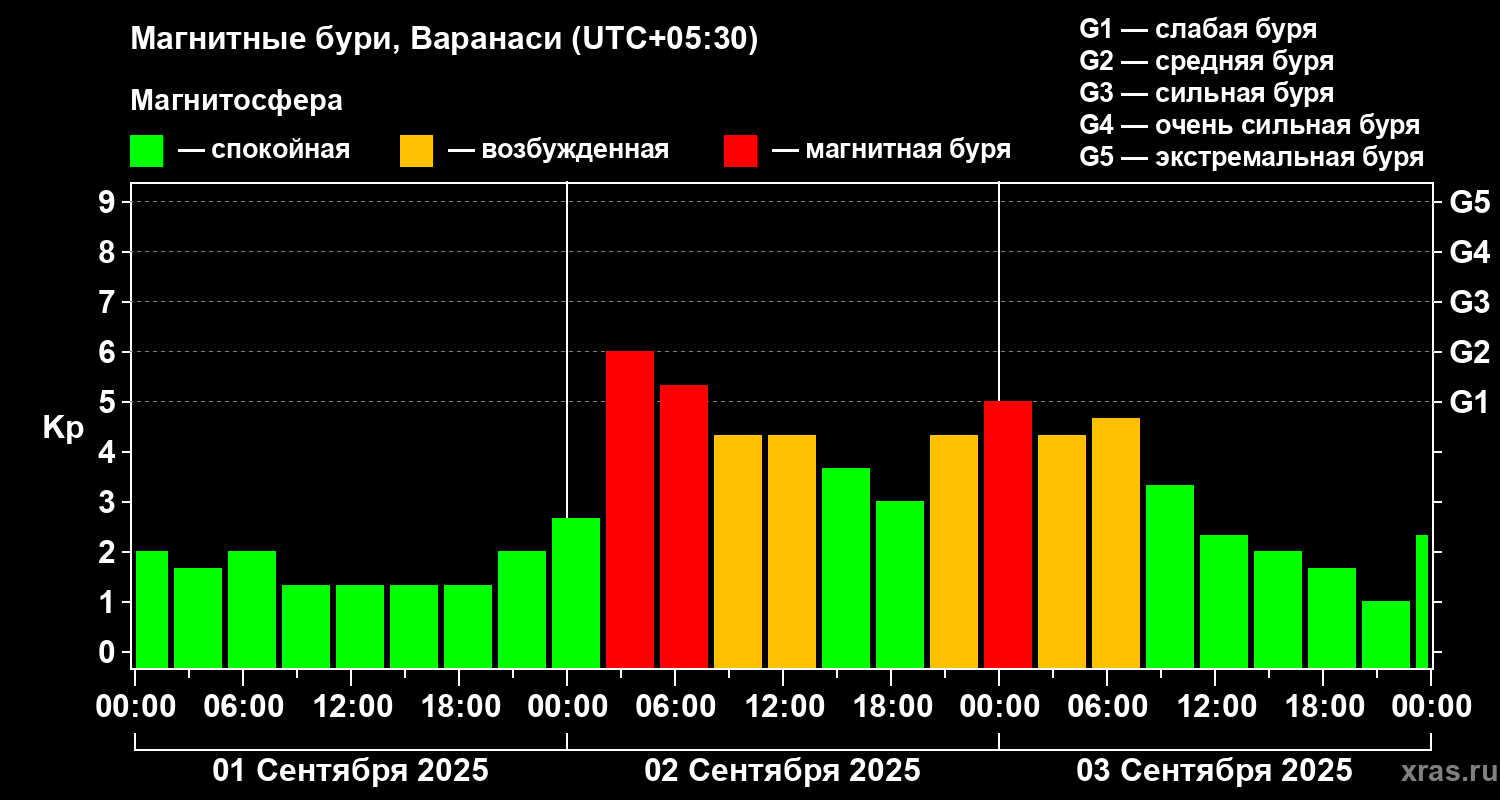The height and width of the screenshot is (800, 1500).
Task: Click the tallest red bar reaching Kp 6
Action: coord(630,509)
